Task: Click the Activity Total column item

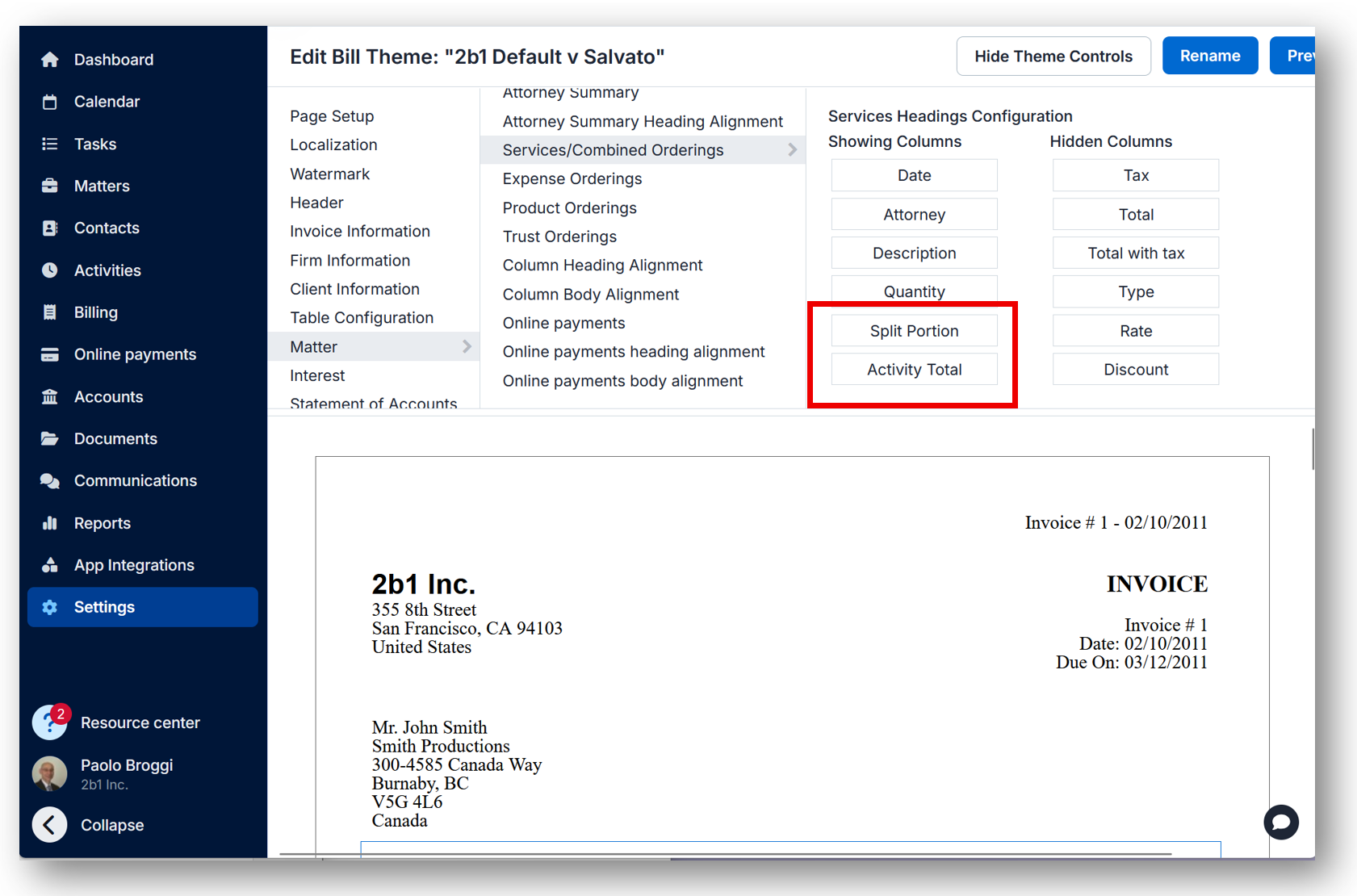Action: 914,370
